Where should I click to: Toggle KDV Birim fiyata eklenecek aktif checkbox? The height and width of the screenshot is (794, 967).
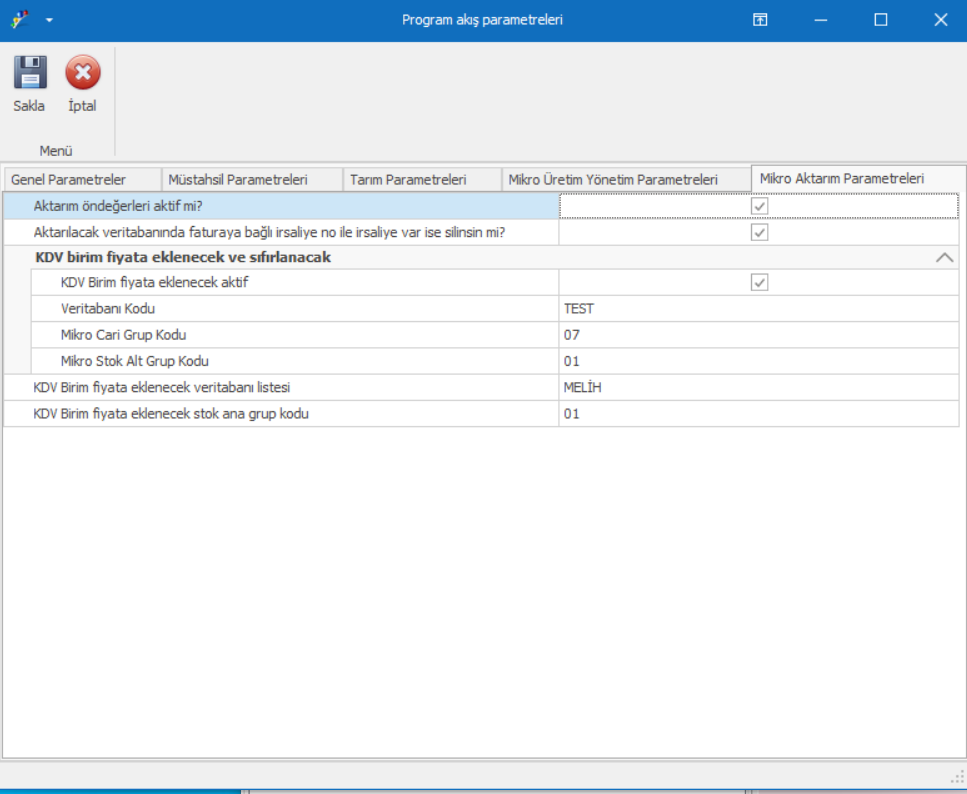(759, 283)
